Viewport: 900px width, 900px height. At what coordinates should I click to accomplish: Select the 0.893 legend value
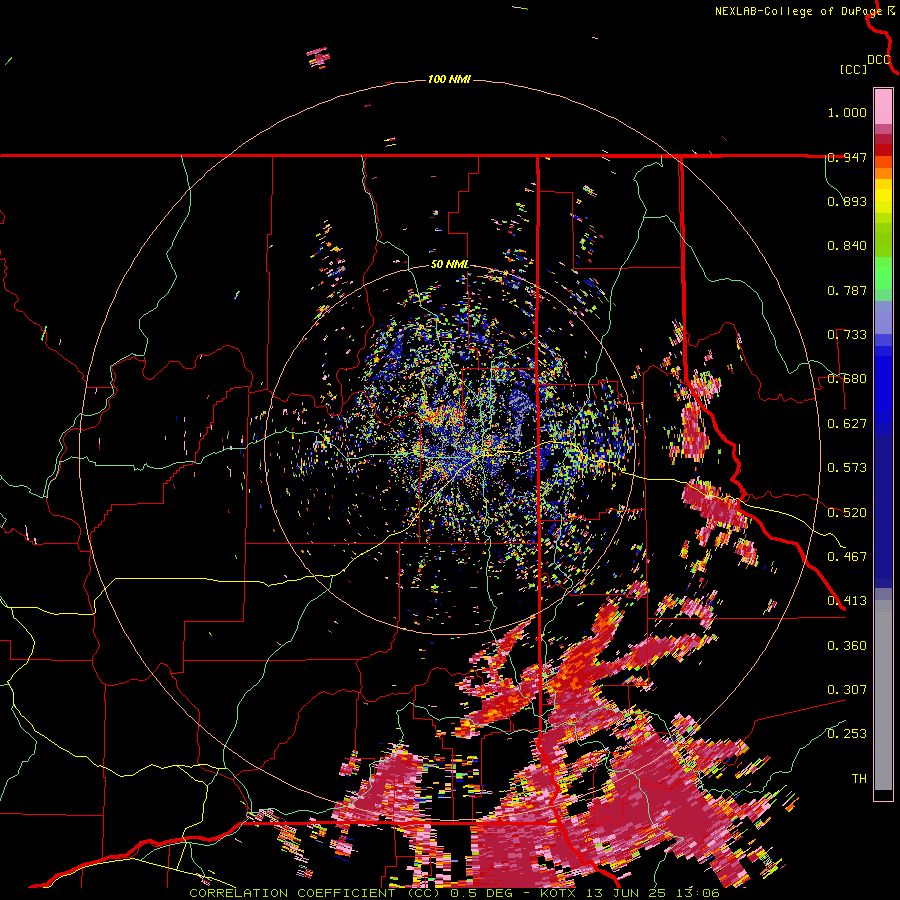[847, 201]
